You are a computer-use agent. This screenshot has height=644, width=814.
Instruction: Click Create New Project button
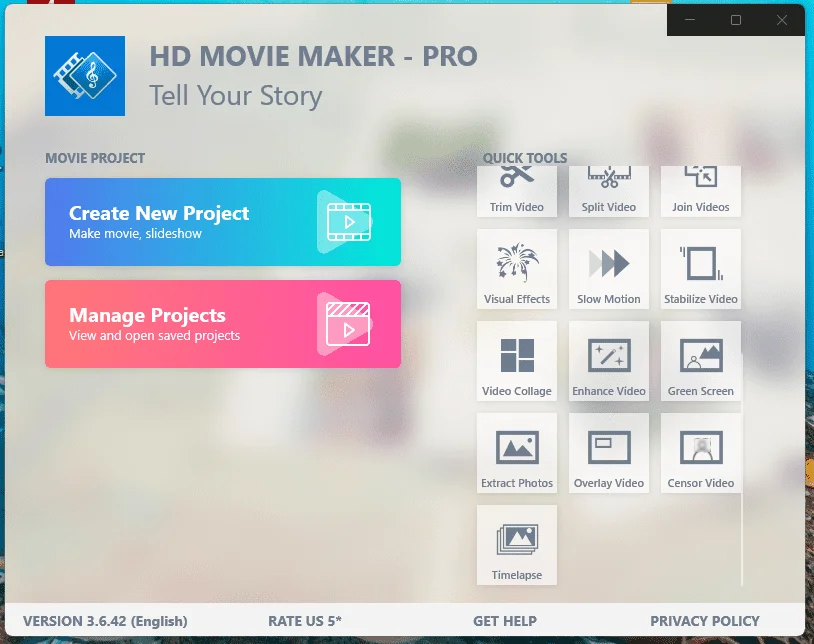pyautogui.click(x=223, y=222)
